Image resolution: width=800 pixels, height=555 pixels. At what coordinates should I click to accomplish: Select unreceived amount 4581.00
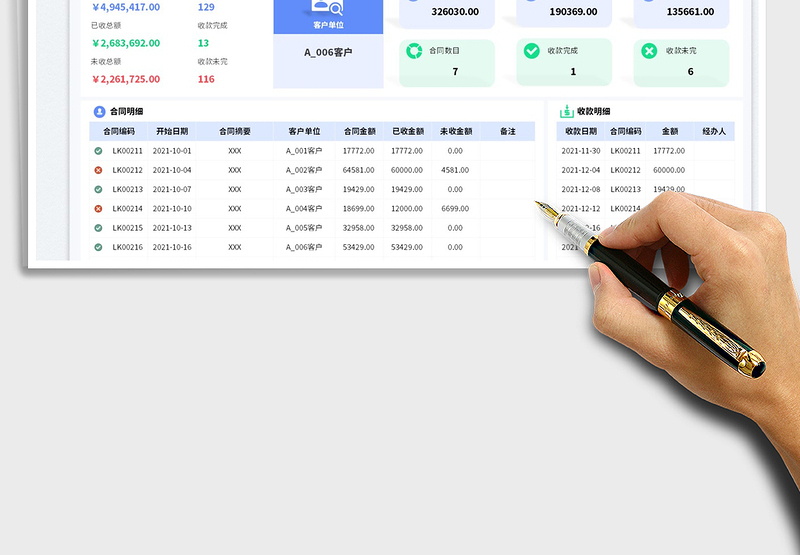(455, 170)
